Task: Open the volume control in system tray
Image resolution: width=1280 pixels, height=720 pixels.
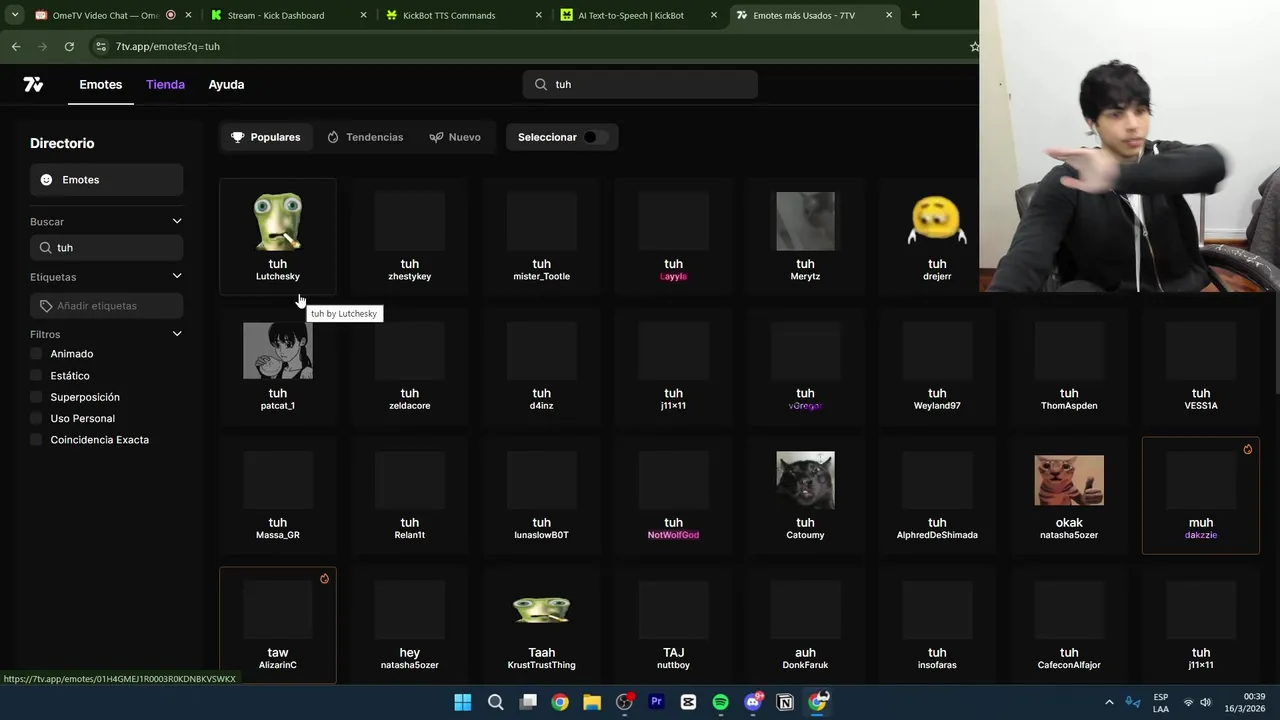Action: pos(1205,702)
